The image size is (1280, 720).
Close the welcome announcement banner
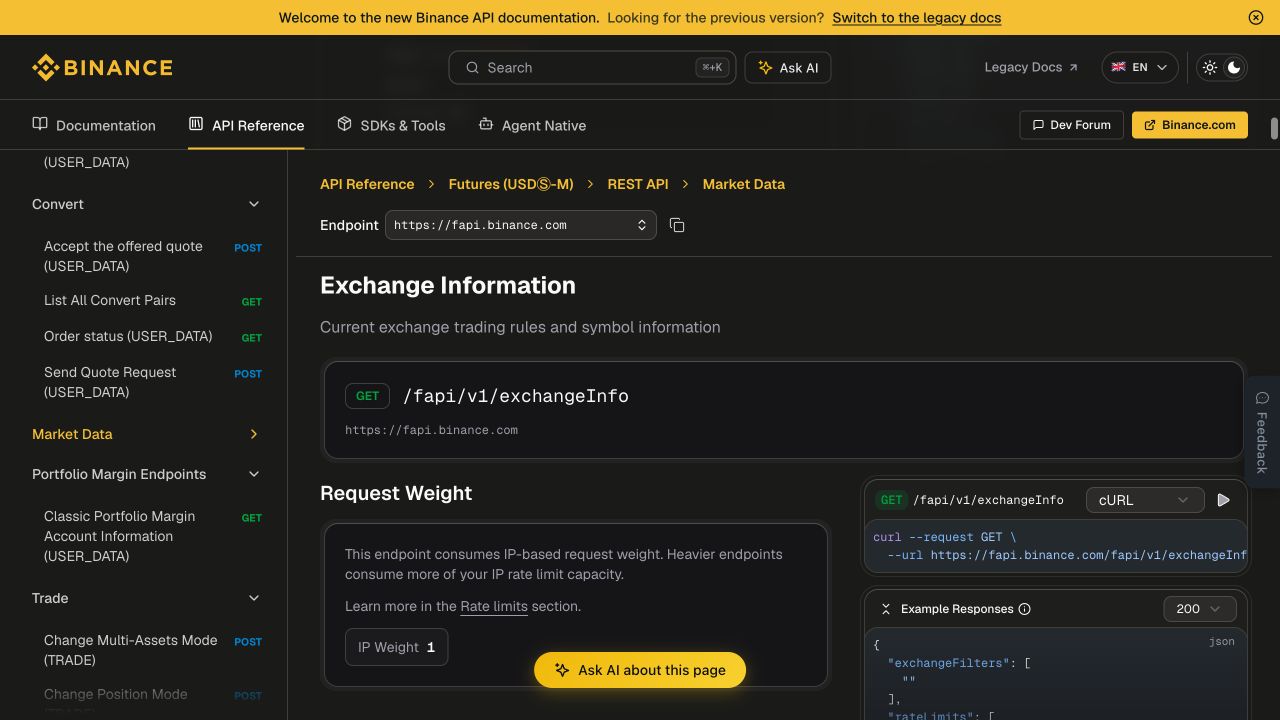tap(1256, 17)
